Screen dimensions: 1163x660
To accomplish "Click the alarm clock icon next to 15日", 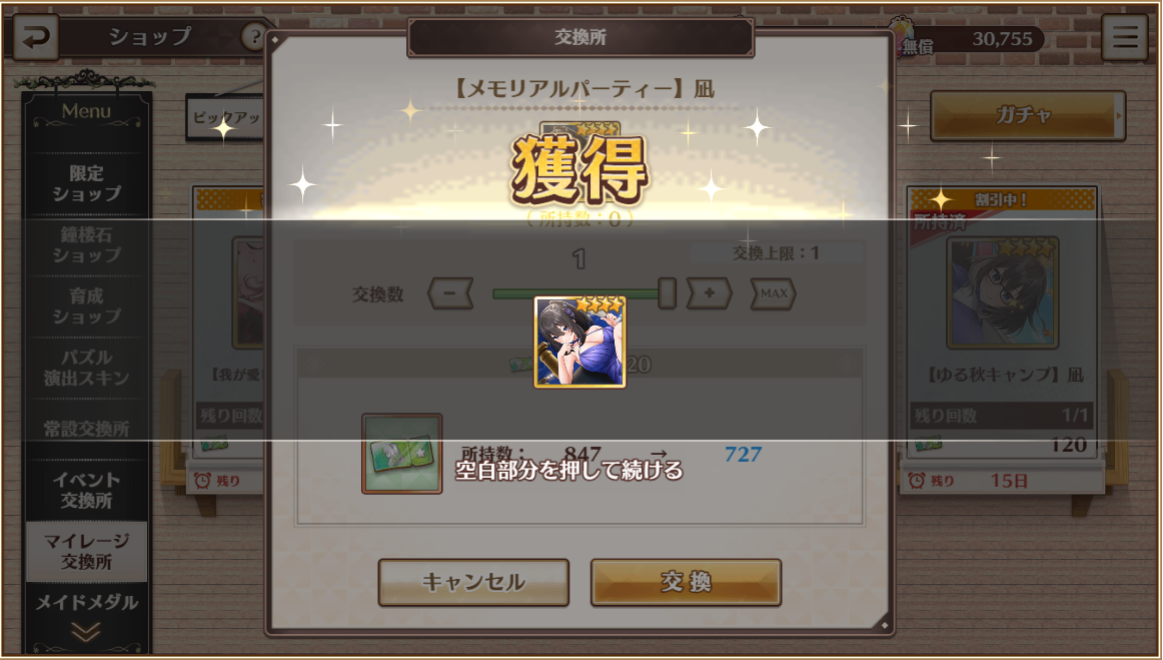I will 917,481.
